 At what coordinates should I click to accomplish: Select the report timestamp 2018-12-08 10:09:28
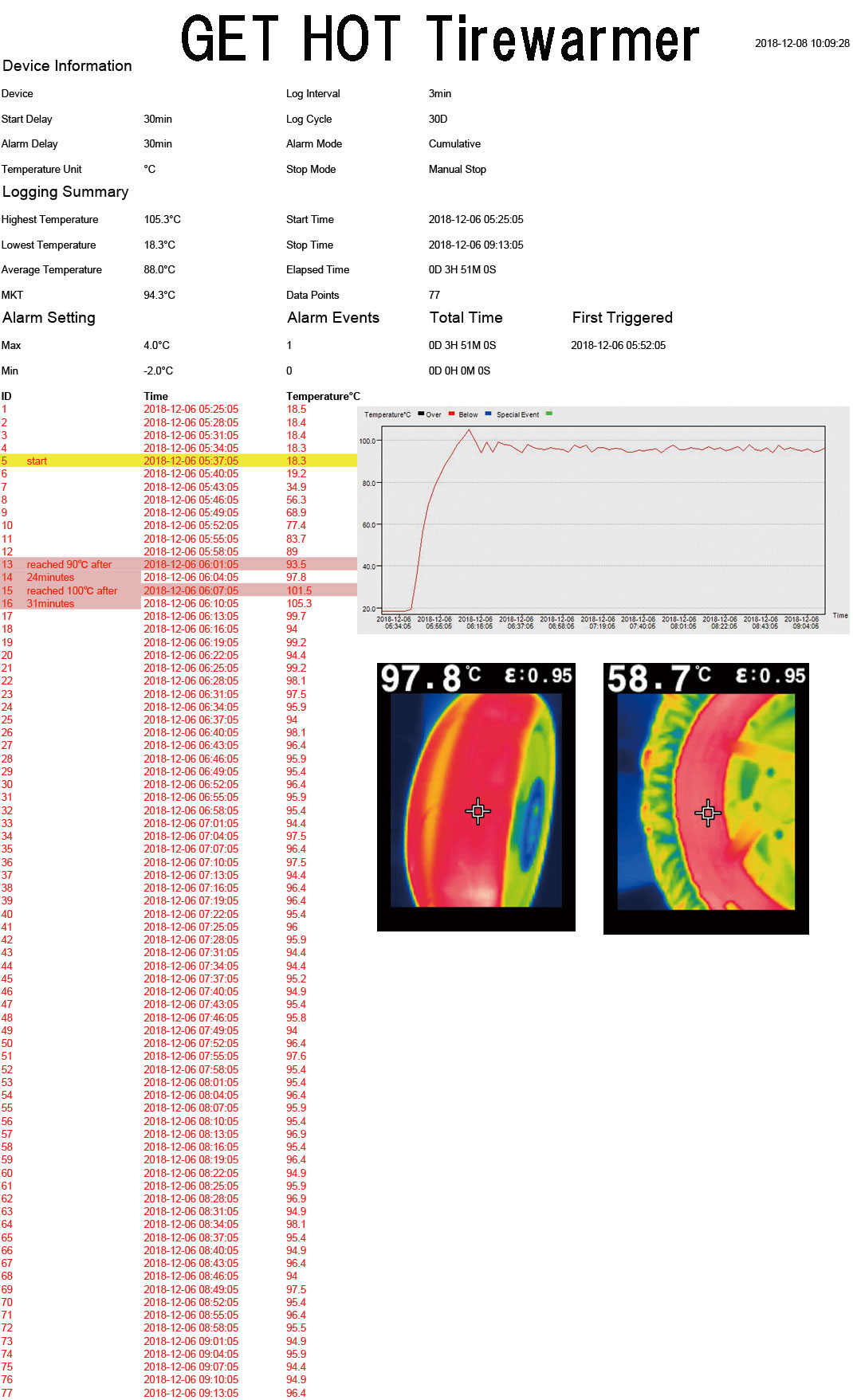tap(802, 44)
